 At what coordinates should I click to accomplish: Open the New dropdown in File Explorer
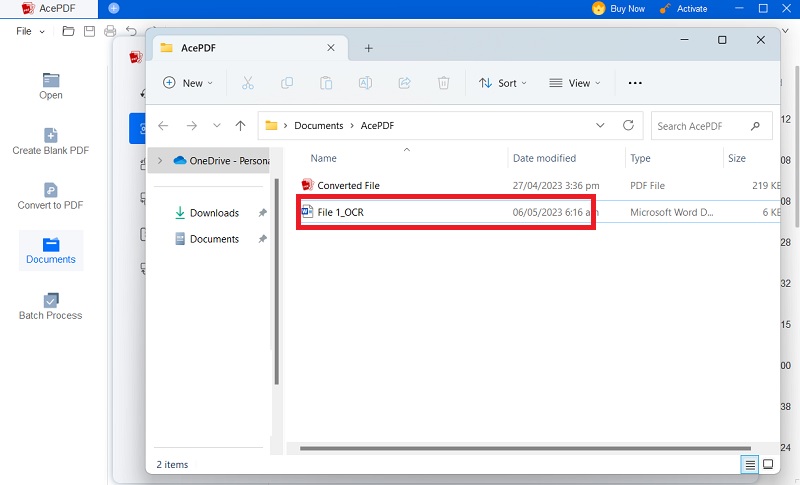(x=188, y=83)
